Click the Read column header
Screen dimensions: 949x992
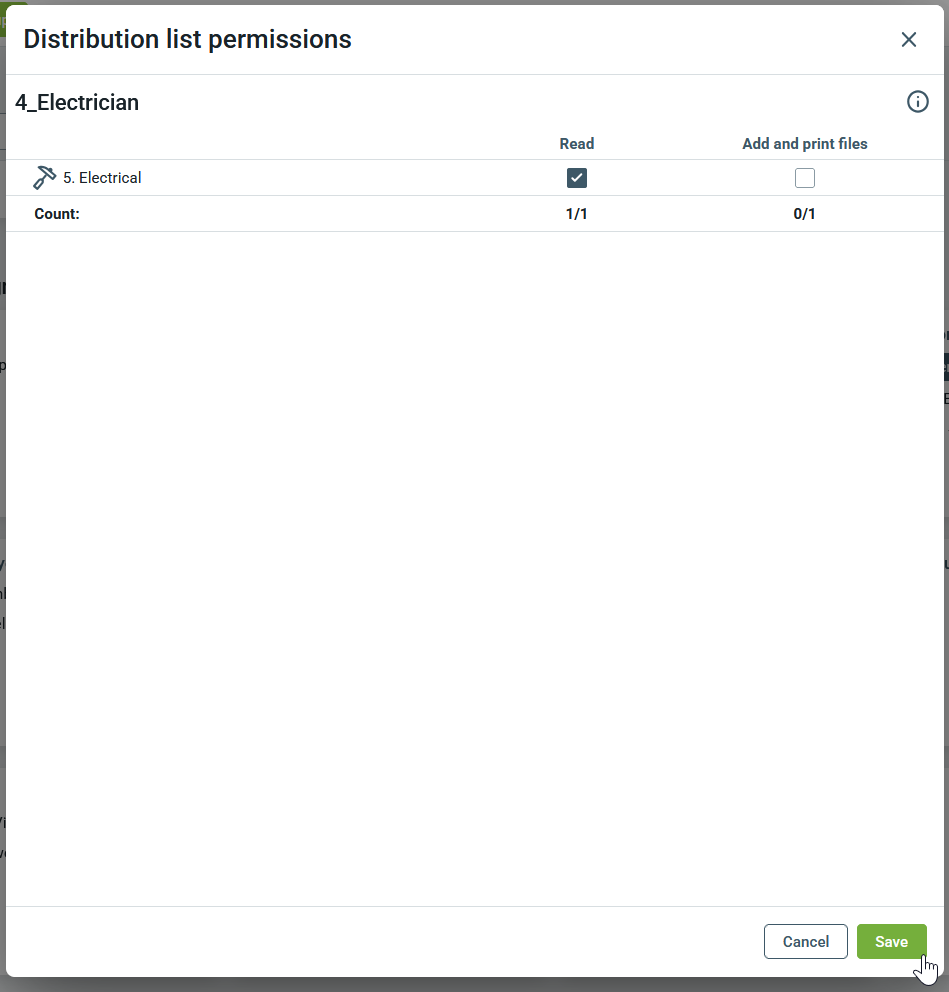coord(577,144)
